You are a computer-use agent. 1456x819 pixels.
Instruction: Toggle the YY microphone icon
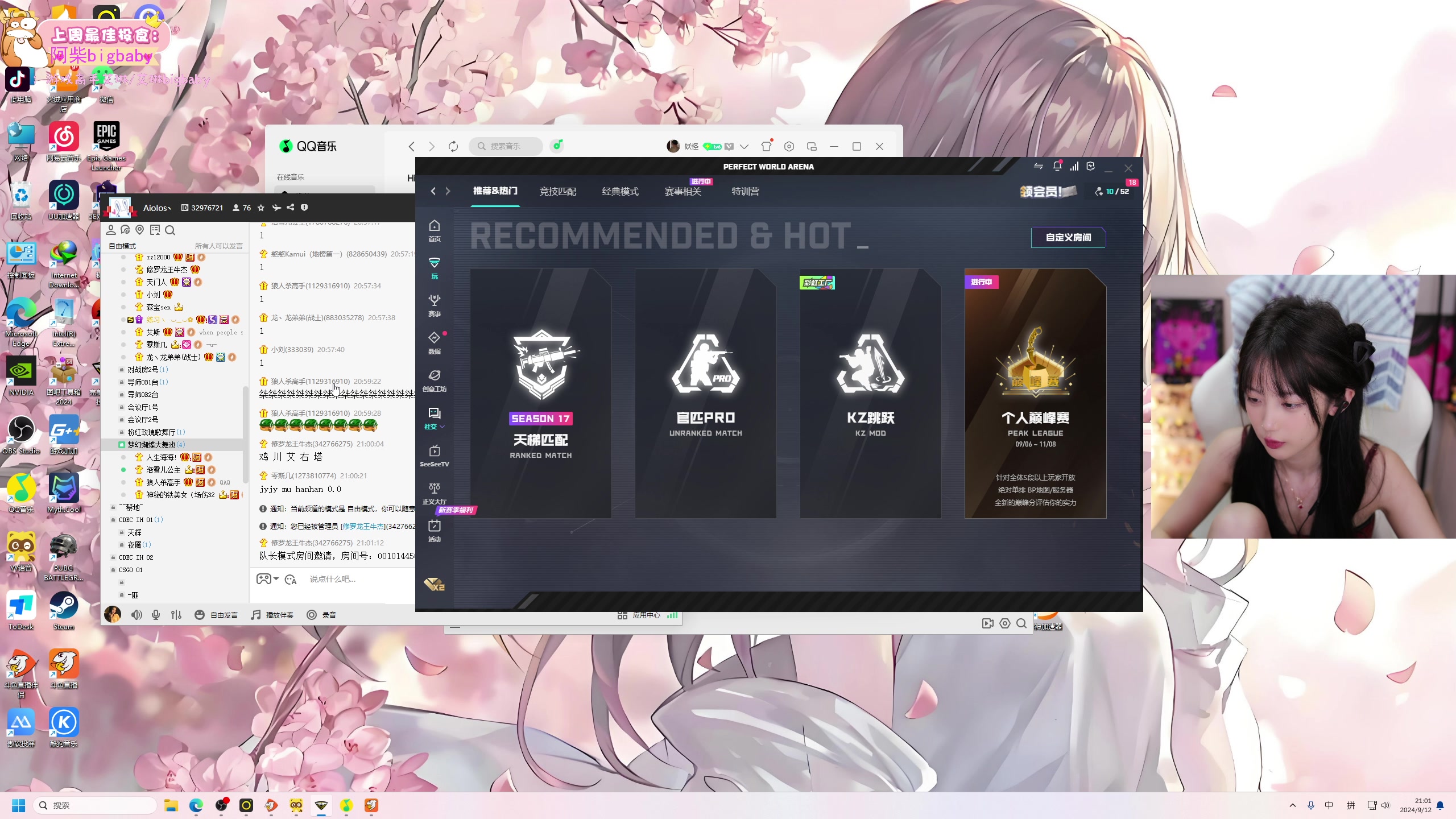coord(156,615)
